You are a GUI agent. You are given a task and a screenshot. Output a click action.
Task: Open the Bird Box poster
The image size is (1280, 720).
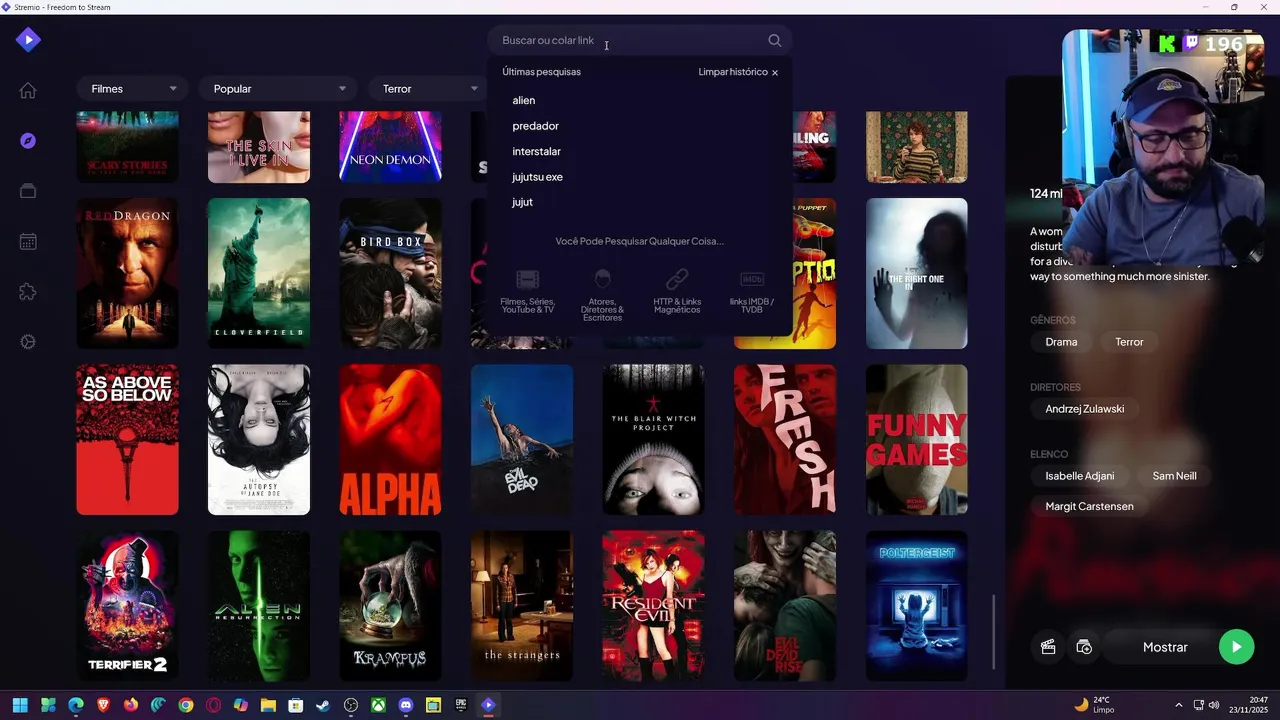tap(390, 274)
